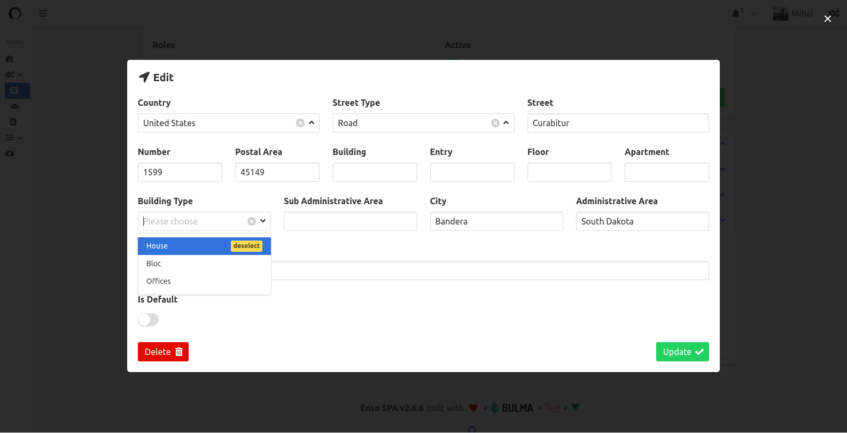The height and width of the screenshot is (433, 847).
Task: Click the green Update button
Action: (x=682, y=352)
